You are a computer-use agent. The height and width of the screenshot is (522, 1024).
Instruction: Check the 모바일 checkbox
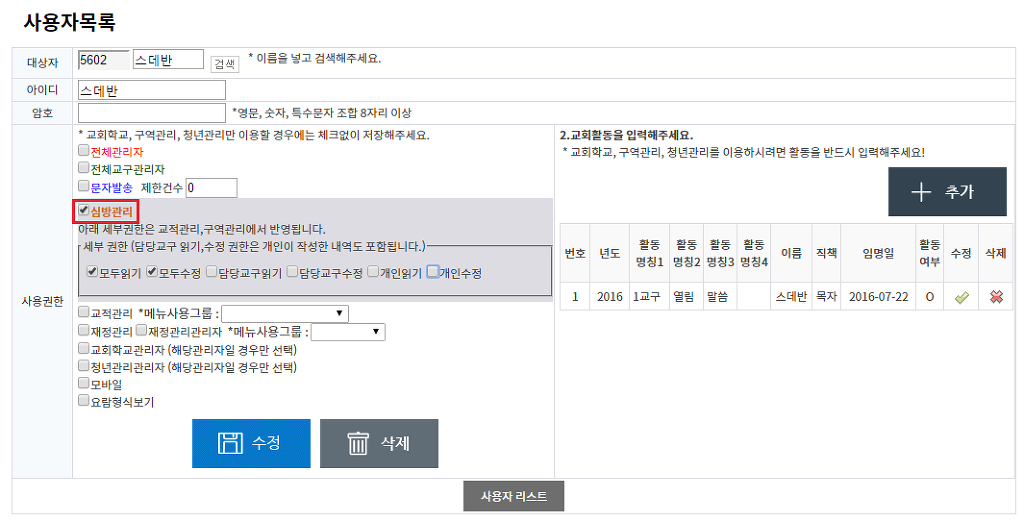point(84,382)
